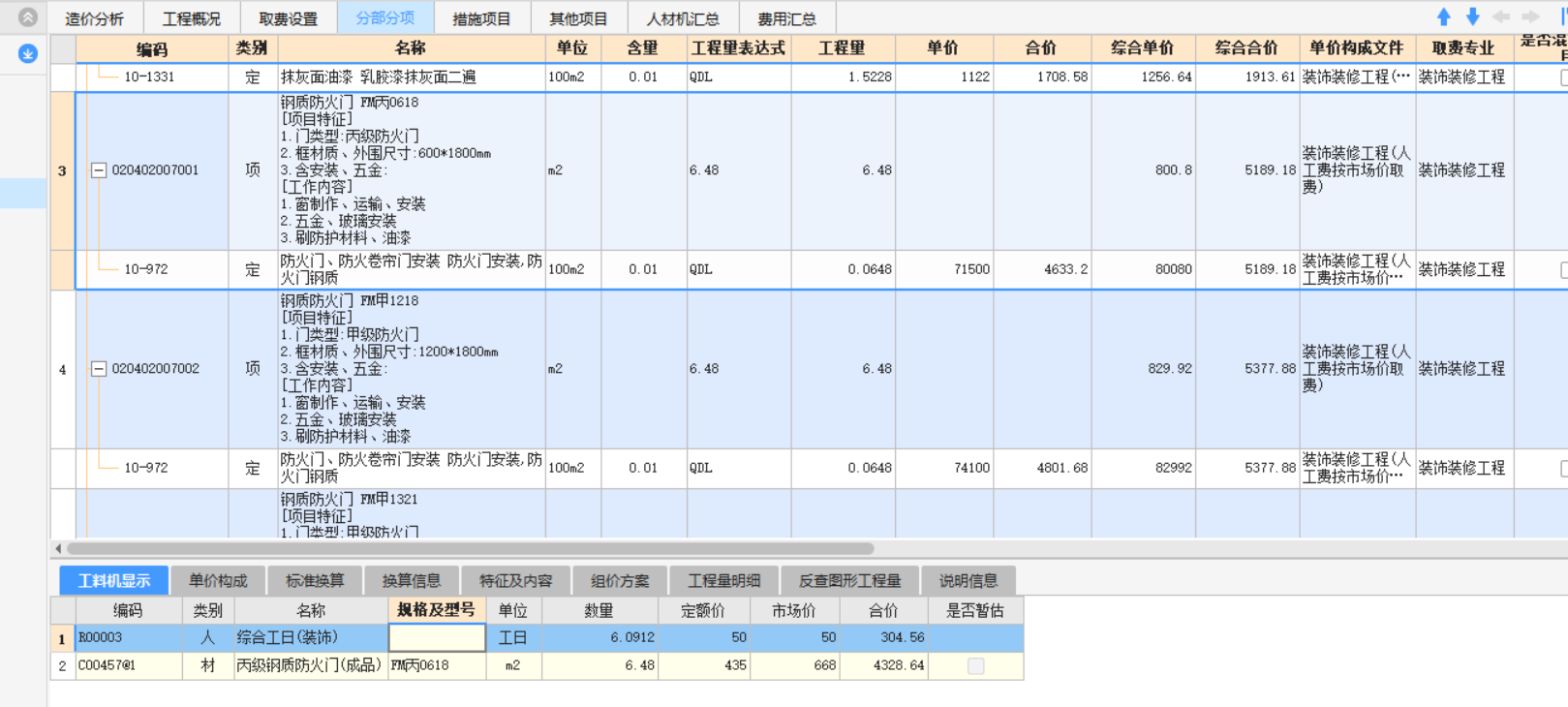Click labor code R00003
The image size is (1568, 707).
[100, 637]
